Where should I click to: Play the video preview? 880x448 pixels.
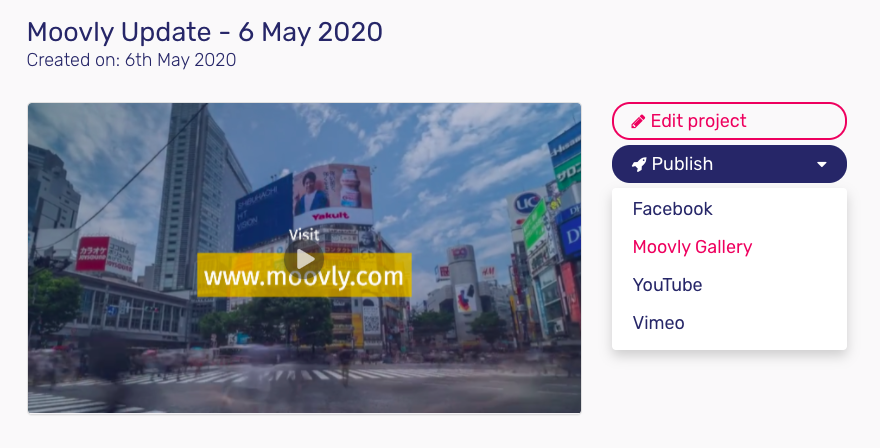pos(304,259)
